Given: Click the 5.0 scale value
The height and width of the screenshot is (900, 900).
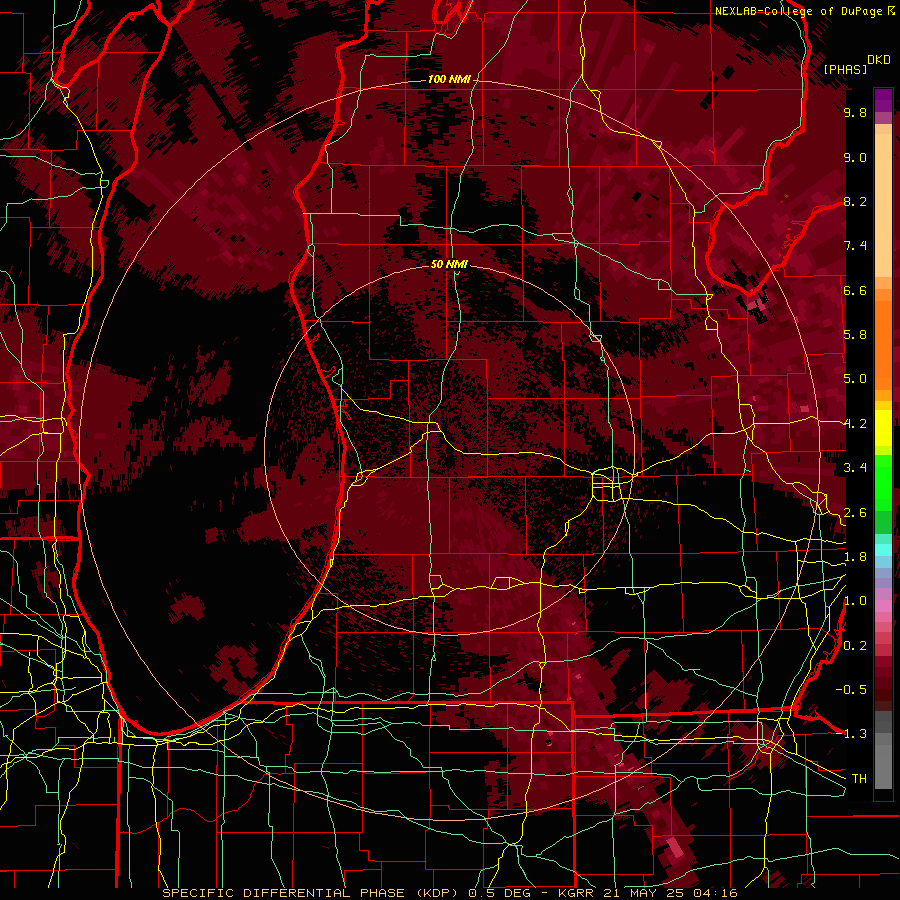Looking at the screenshot, I should tap(855, 379).
